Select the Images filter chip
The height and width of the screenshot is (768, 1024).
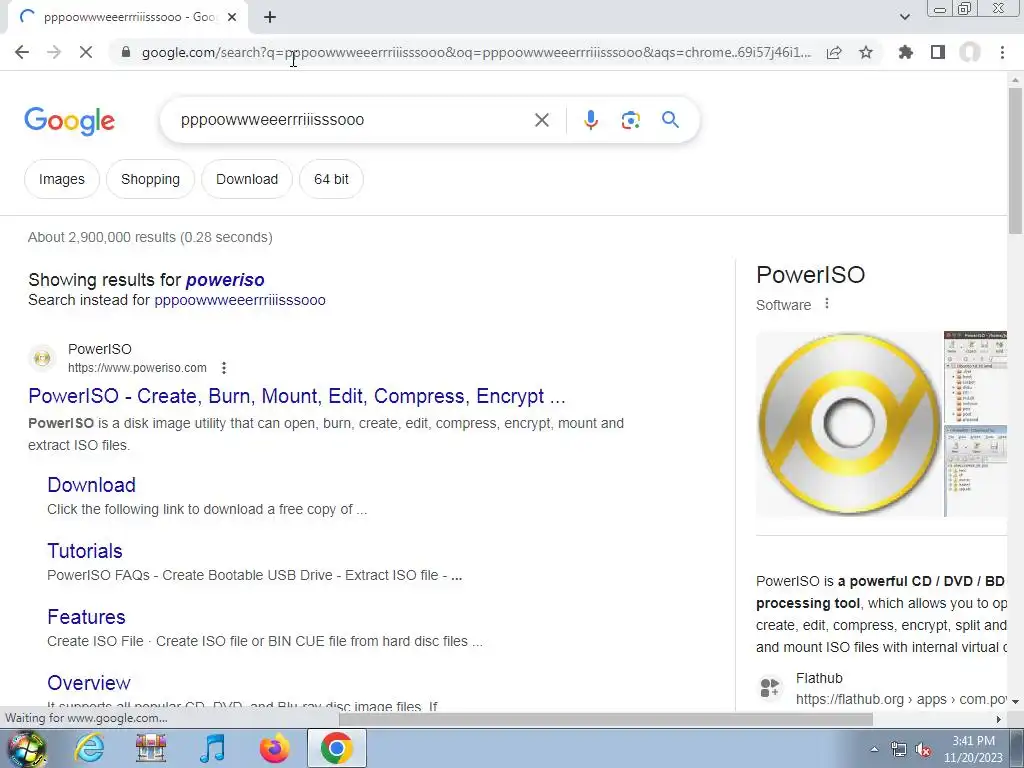[61, 179]
